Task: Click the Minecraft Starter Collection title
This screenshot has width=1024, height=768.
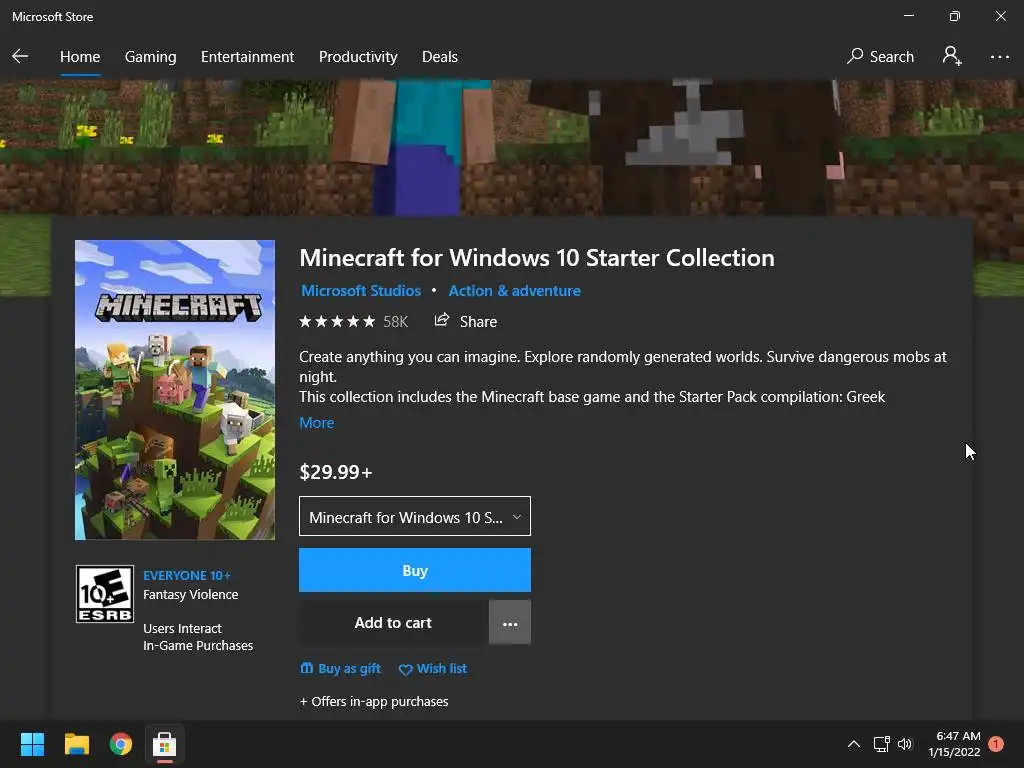Action: pyautogui.click(x=537, y=257)
